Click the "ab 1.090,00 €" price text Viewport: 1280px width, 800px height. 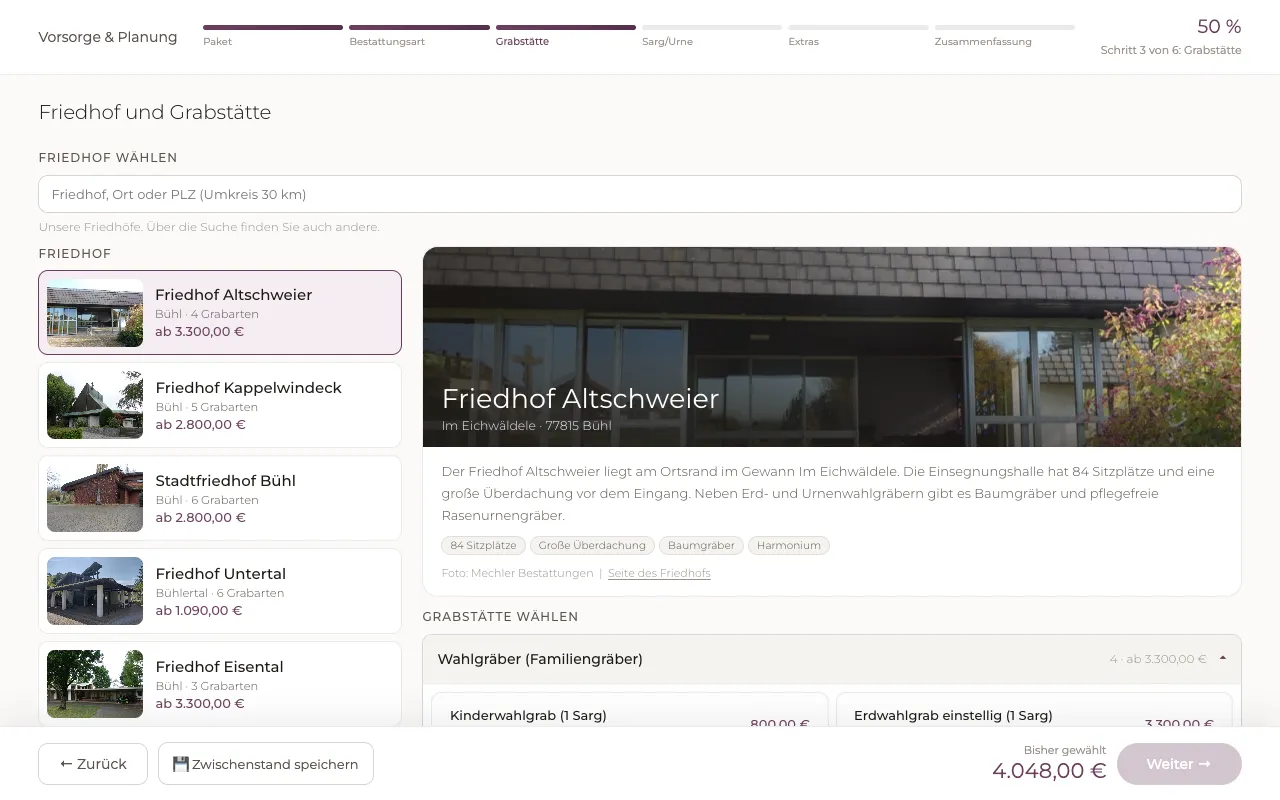coord(199,611)
